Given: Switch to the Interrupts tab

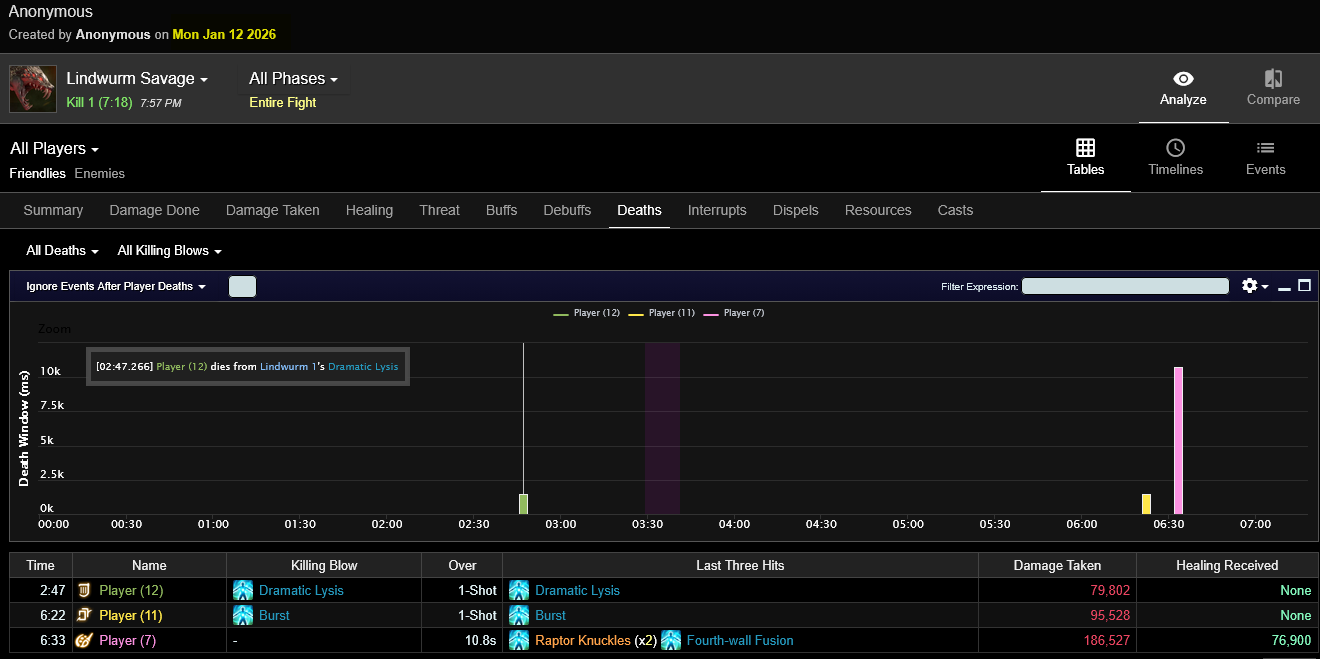Looking at the screenshot, I should pyautogui.click(x=717, y=210).
